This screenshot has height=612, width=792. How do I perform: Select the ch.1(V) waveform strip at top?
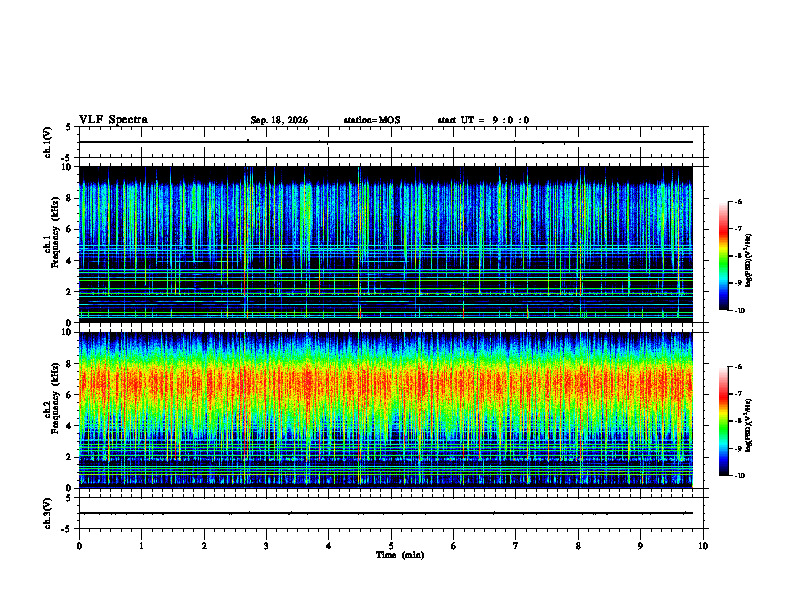point(391,142)
